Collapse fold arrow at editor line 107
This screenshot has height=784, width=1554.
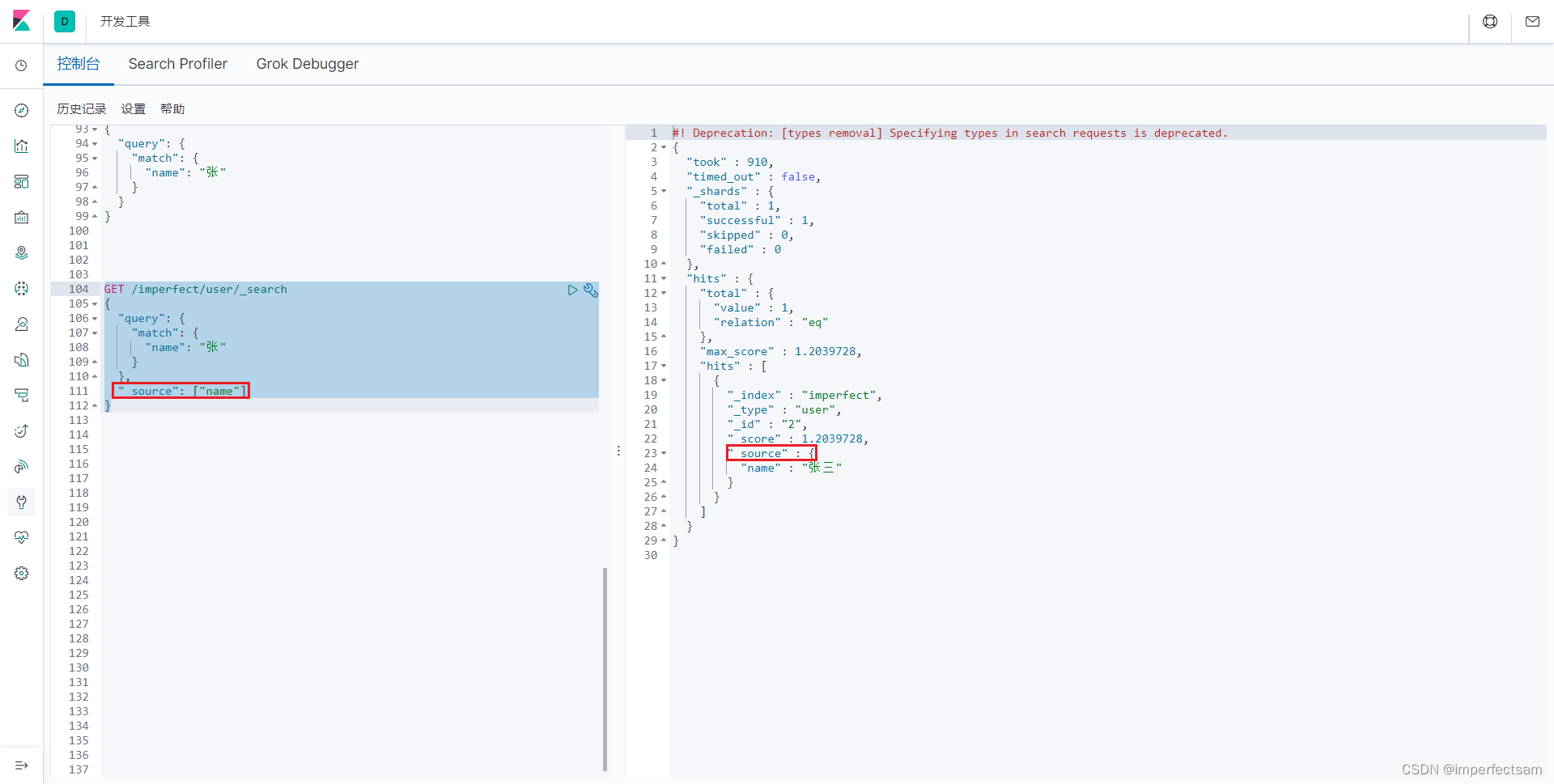coord(95,333)
